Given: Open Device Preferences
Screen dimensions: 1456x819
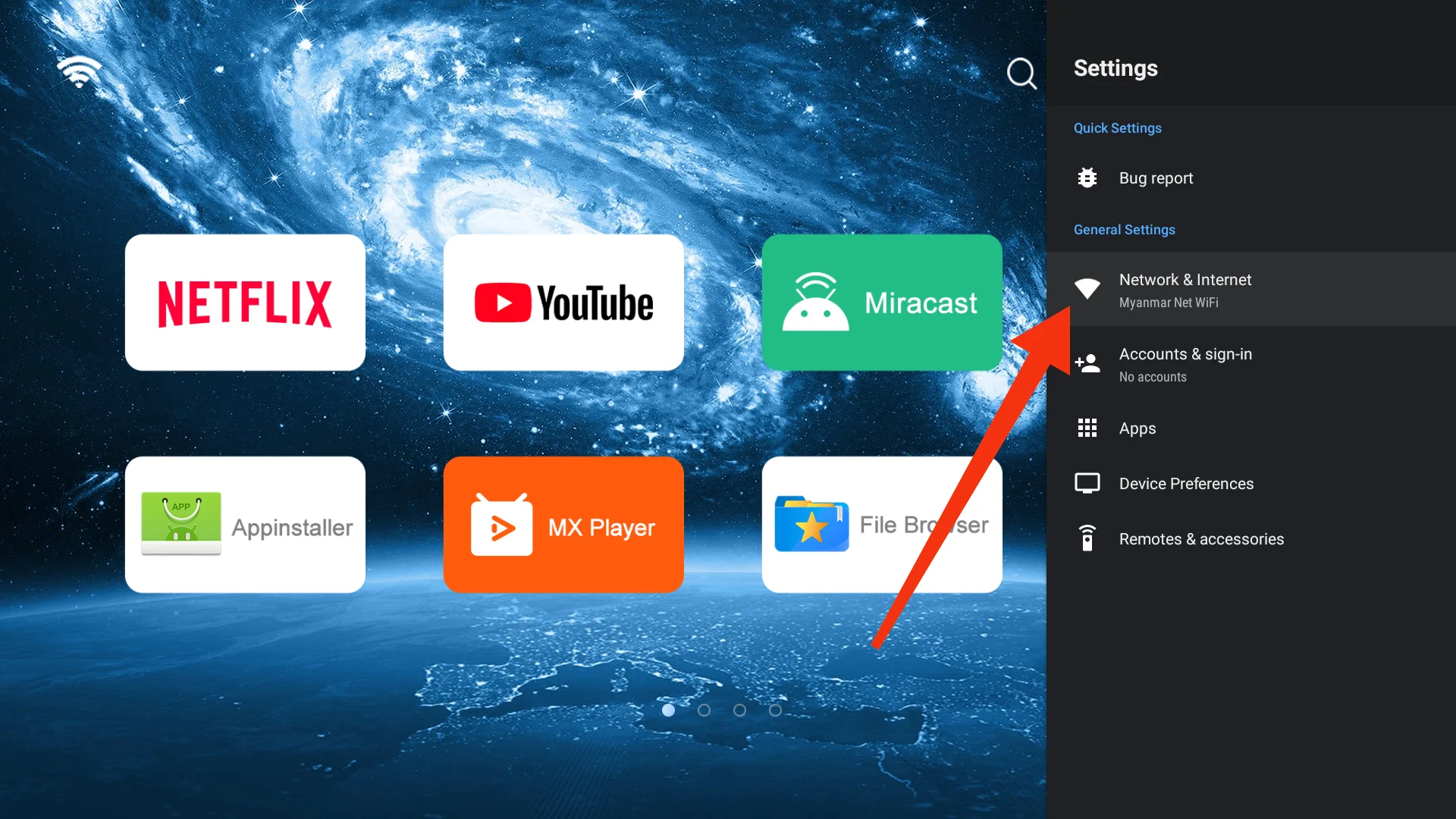Looking at the screenshot, I should (x=1186, y=483).
